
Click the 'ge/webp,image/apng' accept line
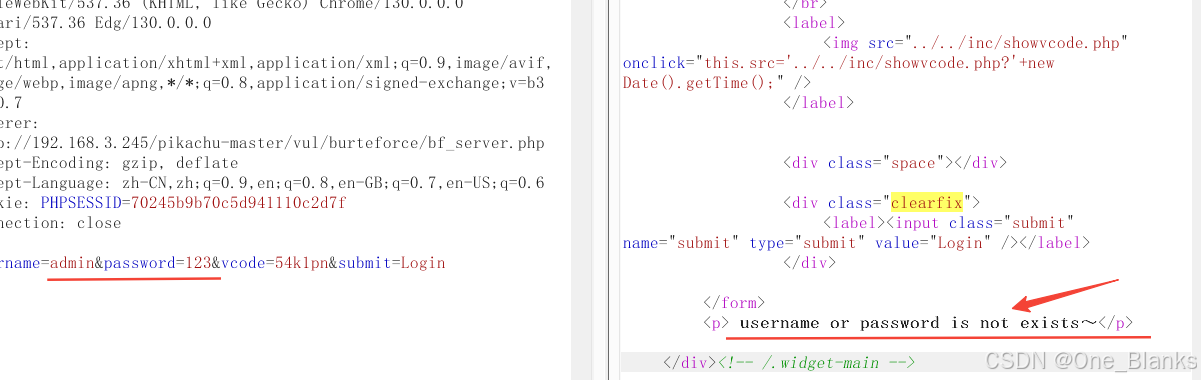[x=272, y=83]
